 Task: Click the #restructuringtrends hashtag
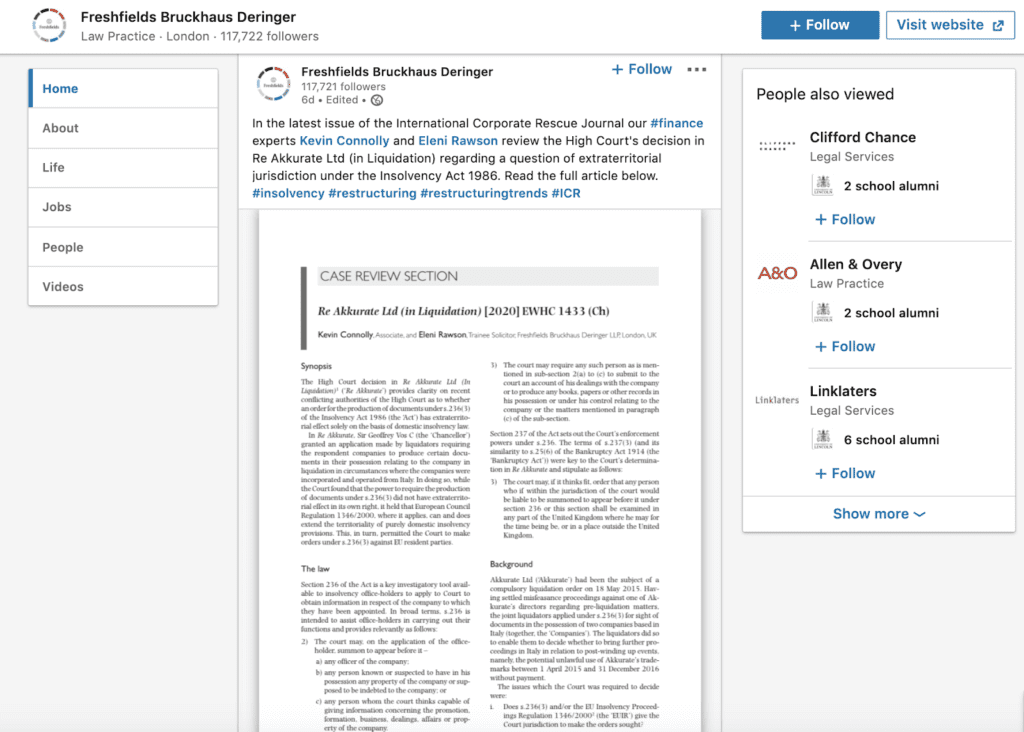click(484, 193)
